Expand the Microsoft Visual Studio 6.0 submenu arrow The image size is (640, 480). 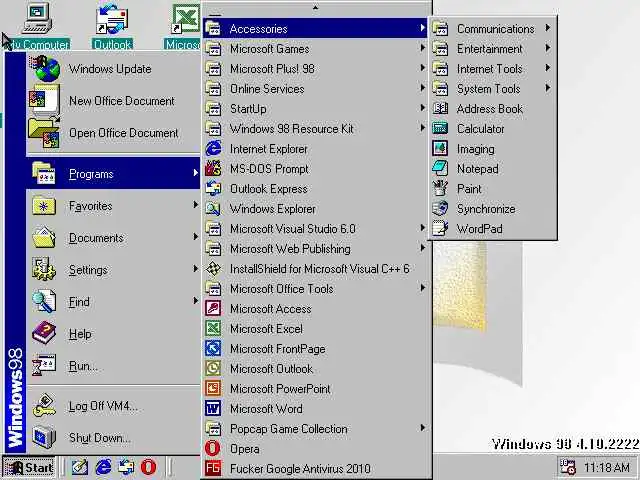(422, 228)
